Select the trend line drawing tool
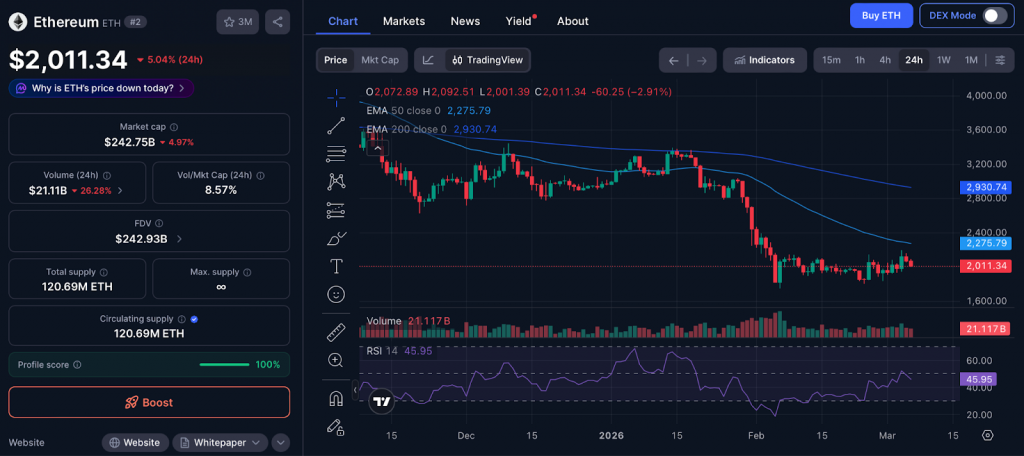The image size is (1024, 456). point(336,125)
